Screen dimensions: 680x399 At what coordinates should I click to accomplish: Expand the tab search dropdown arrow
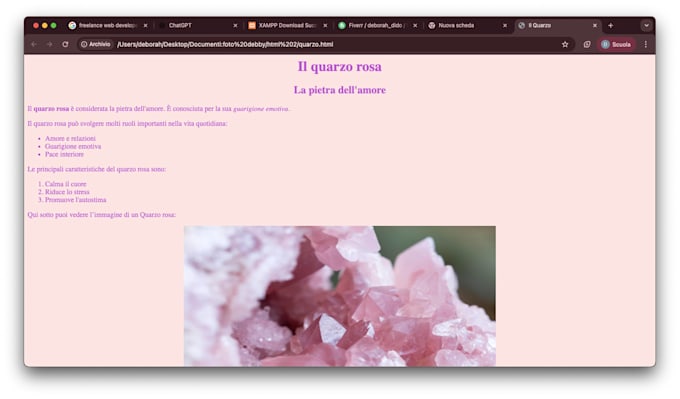[646, 26]
